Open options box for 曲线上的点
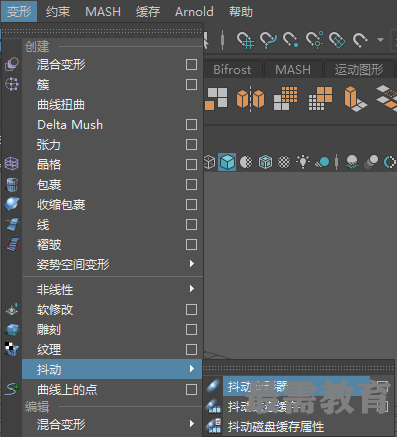Viewport: 397px width, 437px height. point(191,390)
